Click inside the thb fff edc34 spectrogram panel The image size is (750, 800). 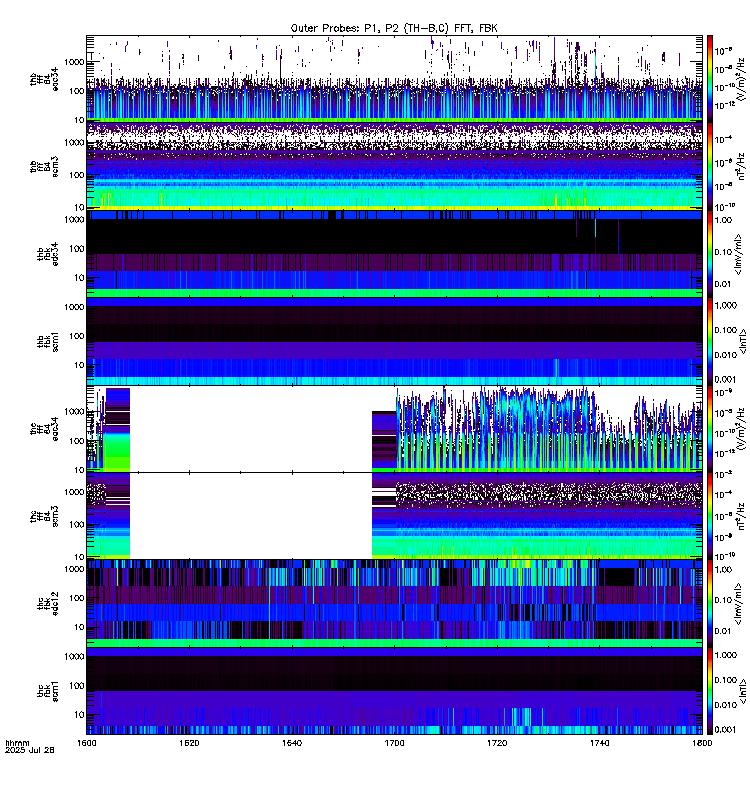click(394, 79)
